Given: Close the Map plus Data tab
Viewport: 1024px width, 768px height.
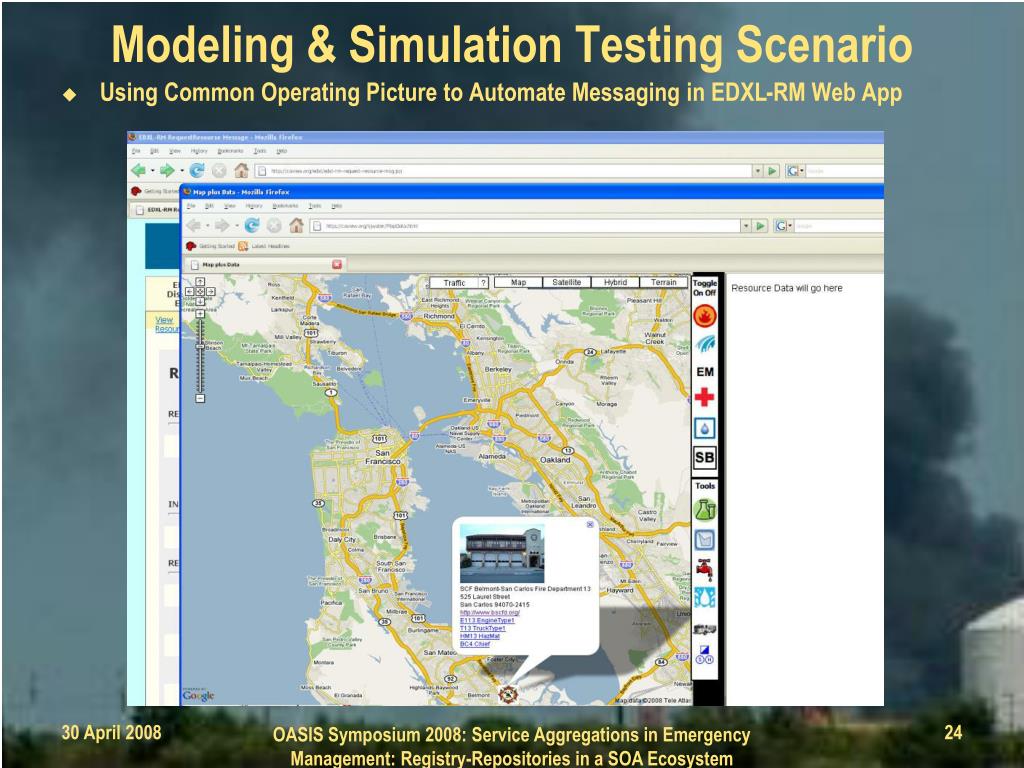Looking at the screenshot, I should click(x=337, y=264).
